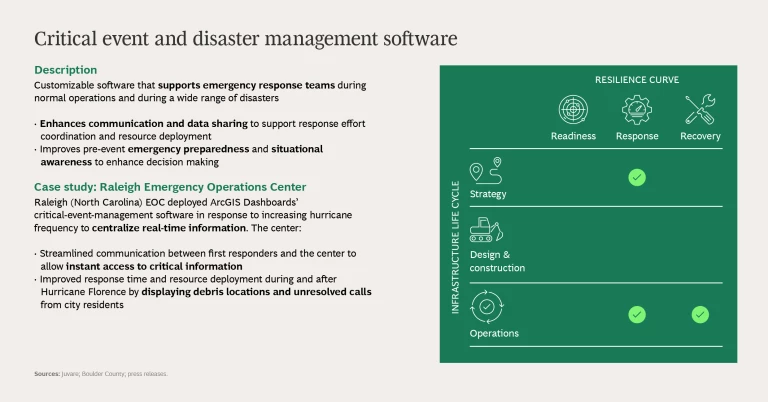
Task: Click the slide title about disaster management software
Action: (x=246, y=39)
